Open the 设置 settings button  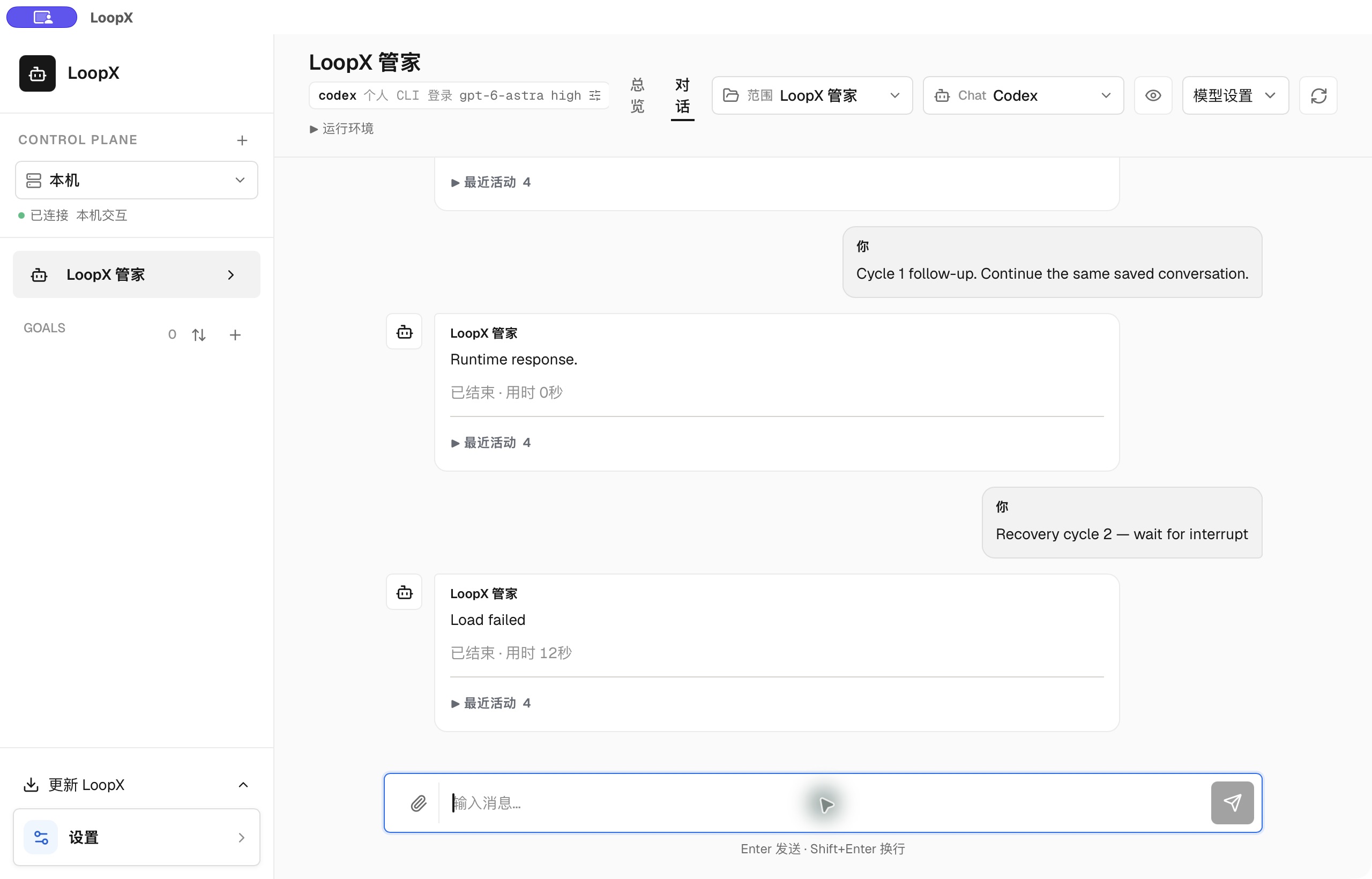(137, 837)
